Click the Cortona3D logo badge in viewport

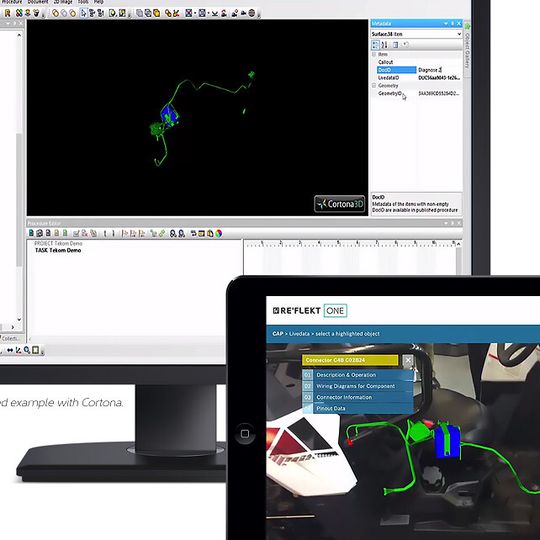(340, 204)
